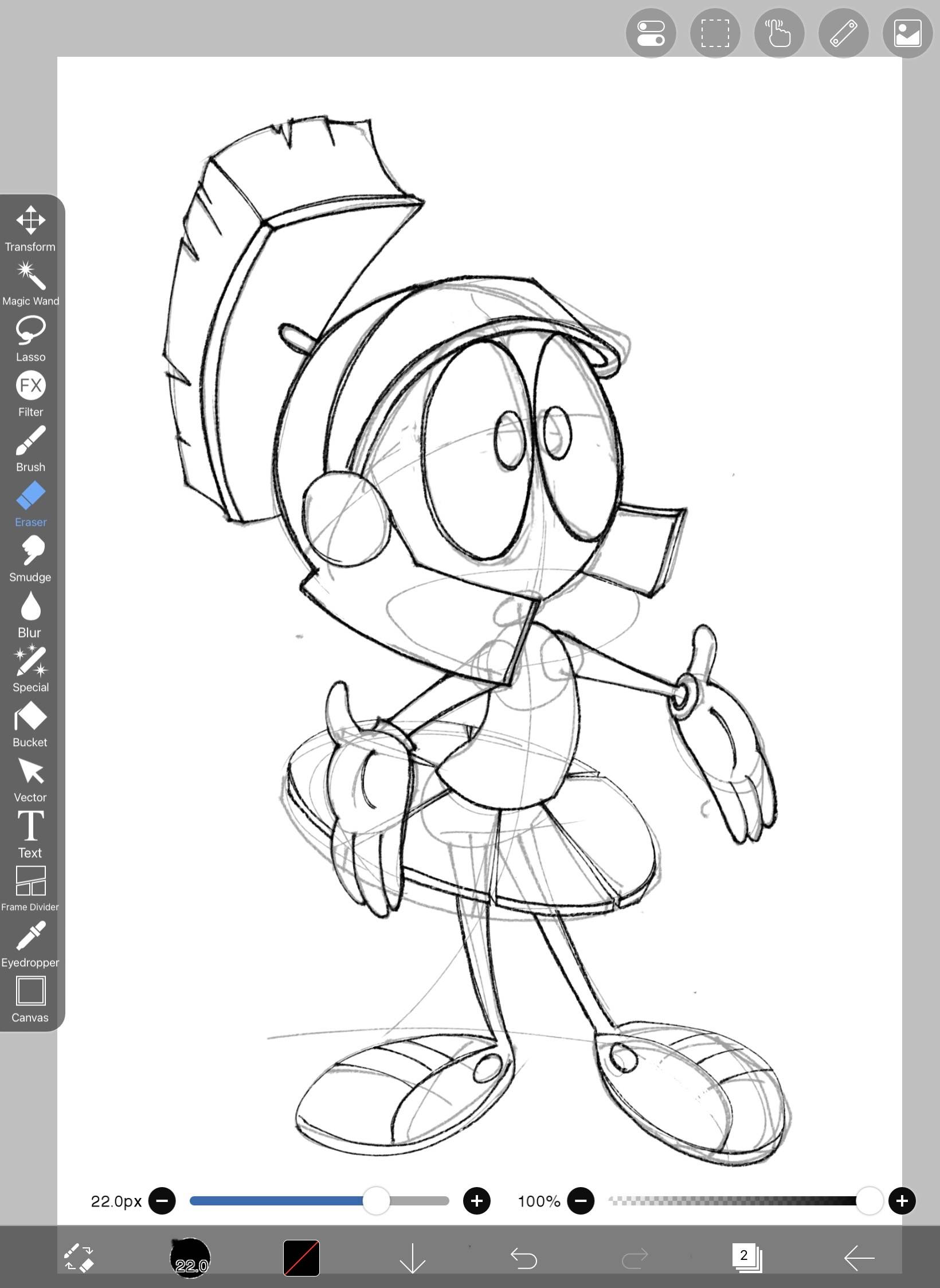940x1288 pixels.
Task: Open the ruler menu
Action: [844, 33]
